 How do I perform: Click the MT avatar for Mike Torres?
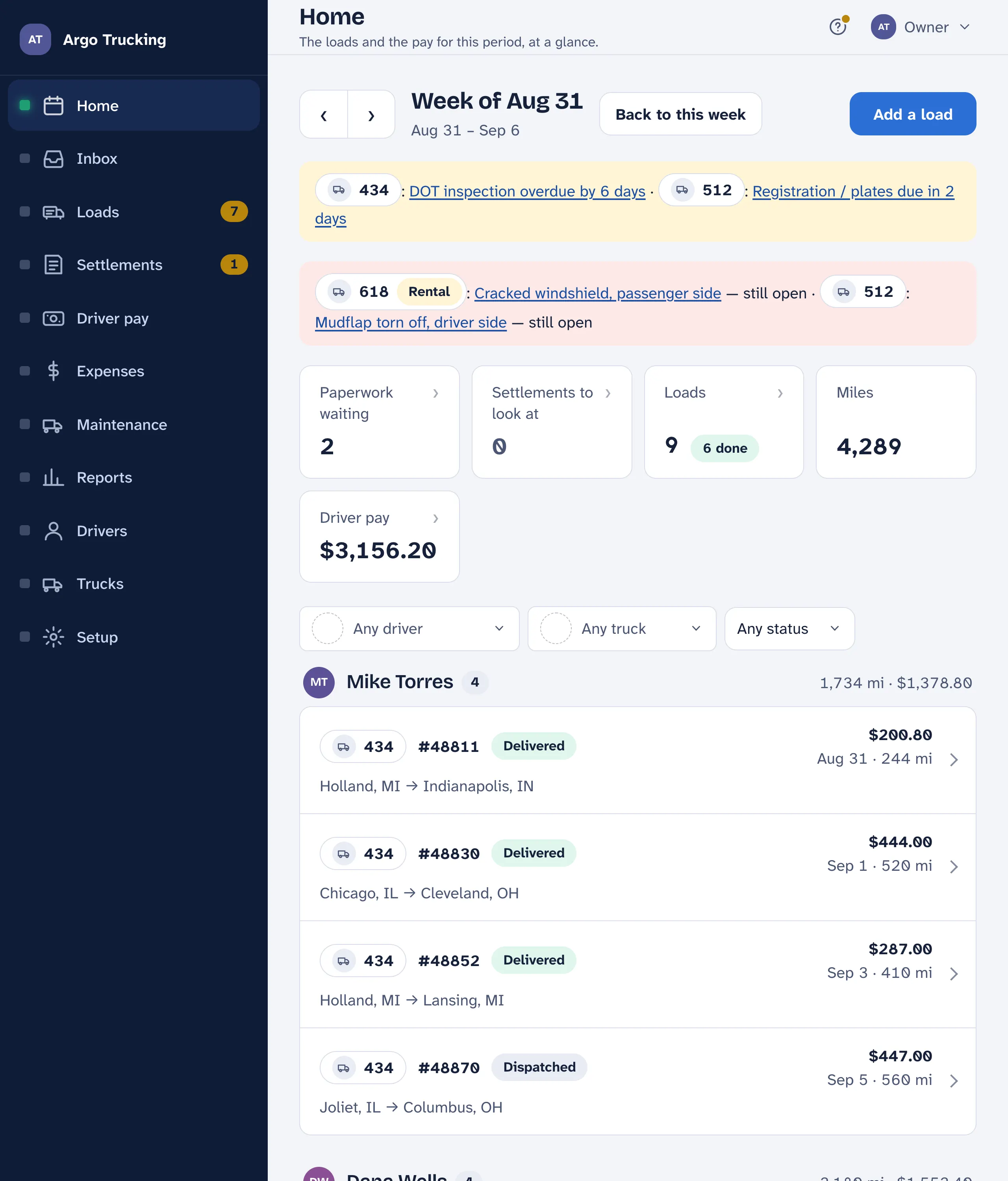pyautogui.click(x=319, y=682)
